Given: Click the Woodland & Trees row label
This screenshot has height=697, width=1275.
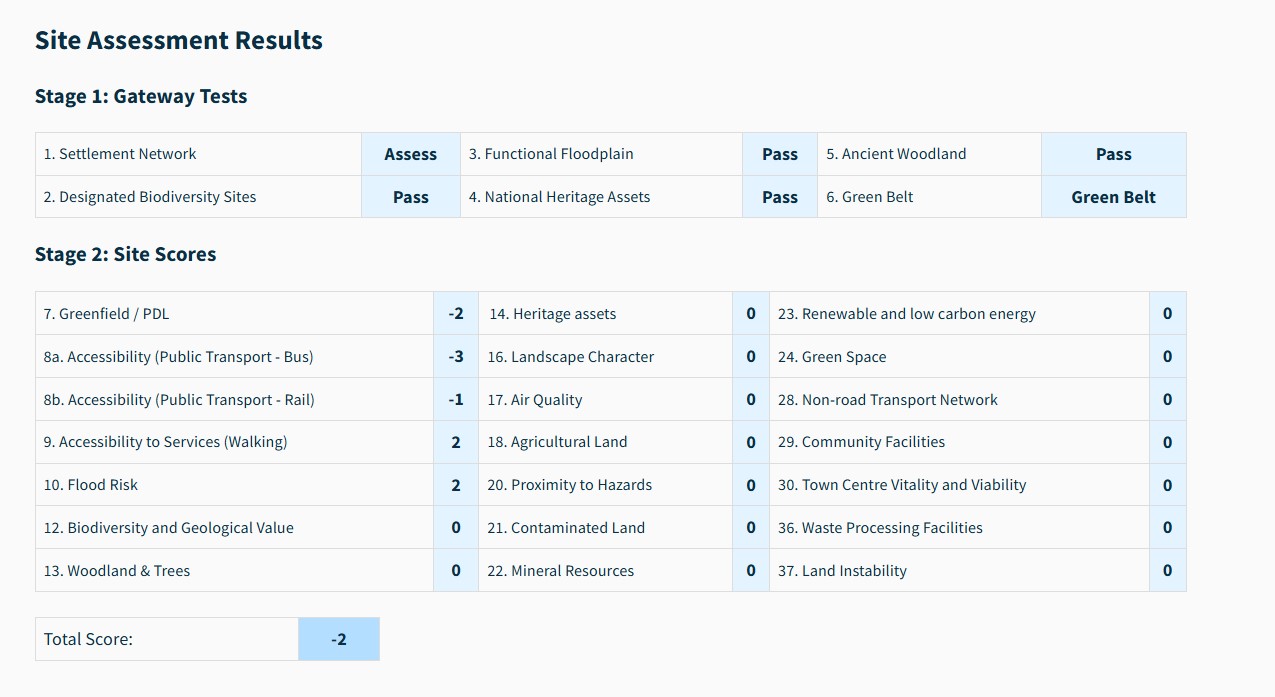Looking at the screenshot, I should pyautogui.click(x=117, y=571).
